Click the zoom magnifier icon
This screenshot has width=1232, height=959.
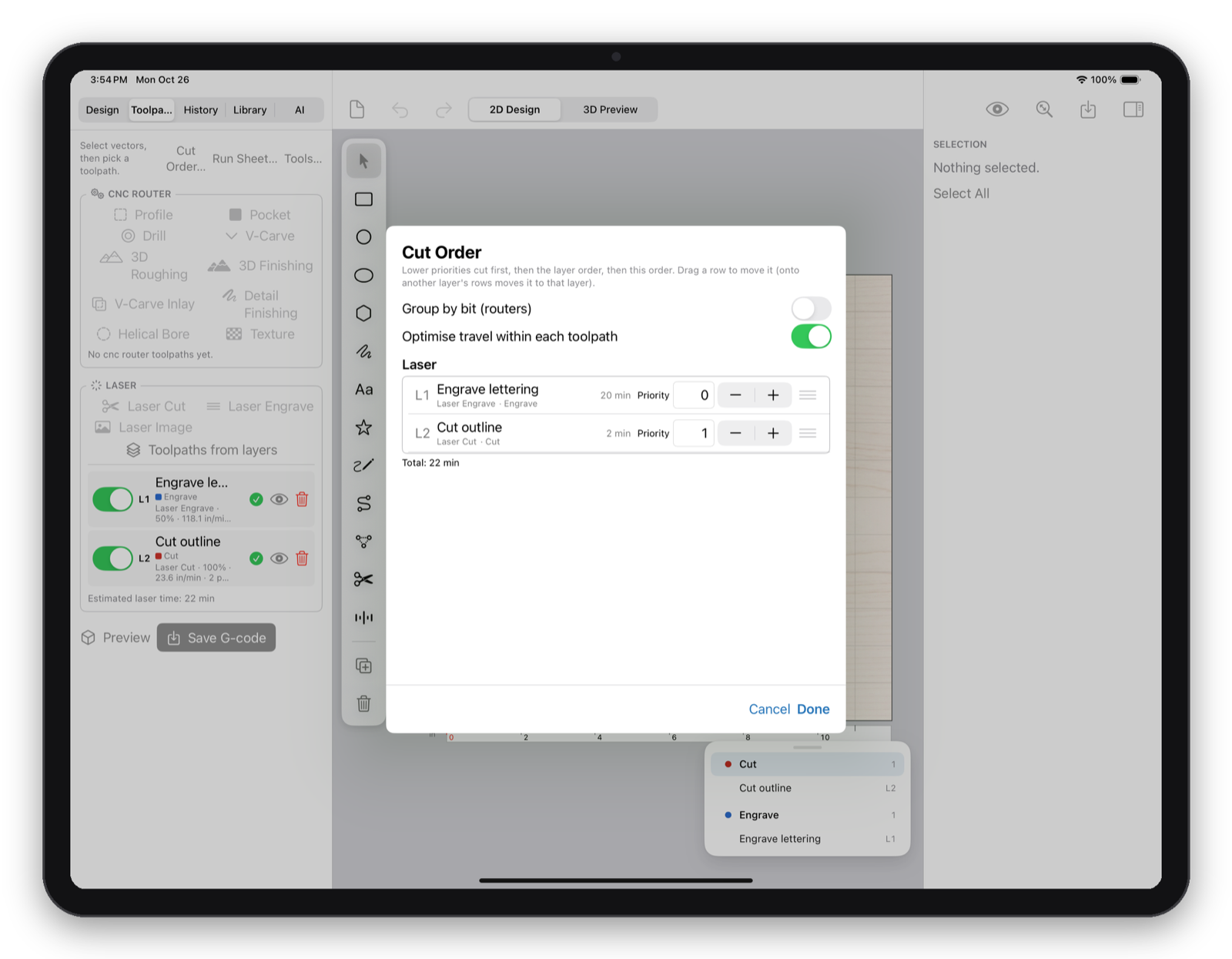point(1044,109)
